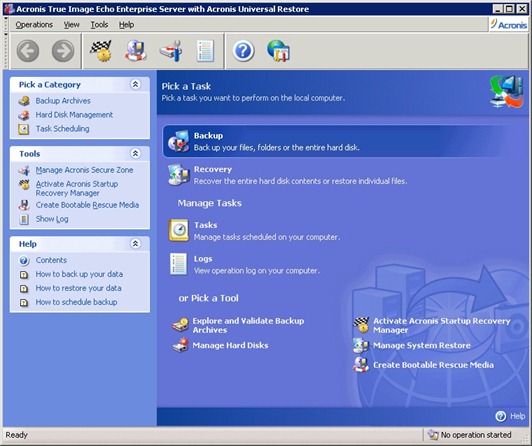This screenshot has height=446, width=532.
Task: Click the "No operation started" status text
Action: coord(476,435)
